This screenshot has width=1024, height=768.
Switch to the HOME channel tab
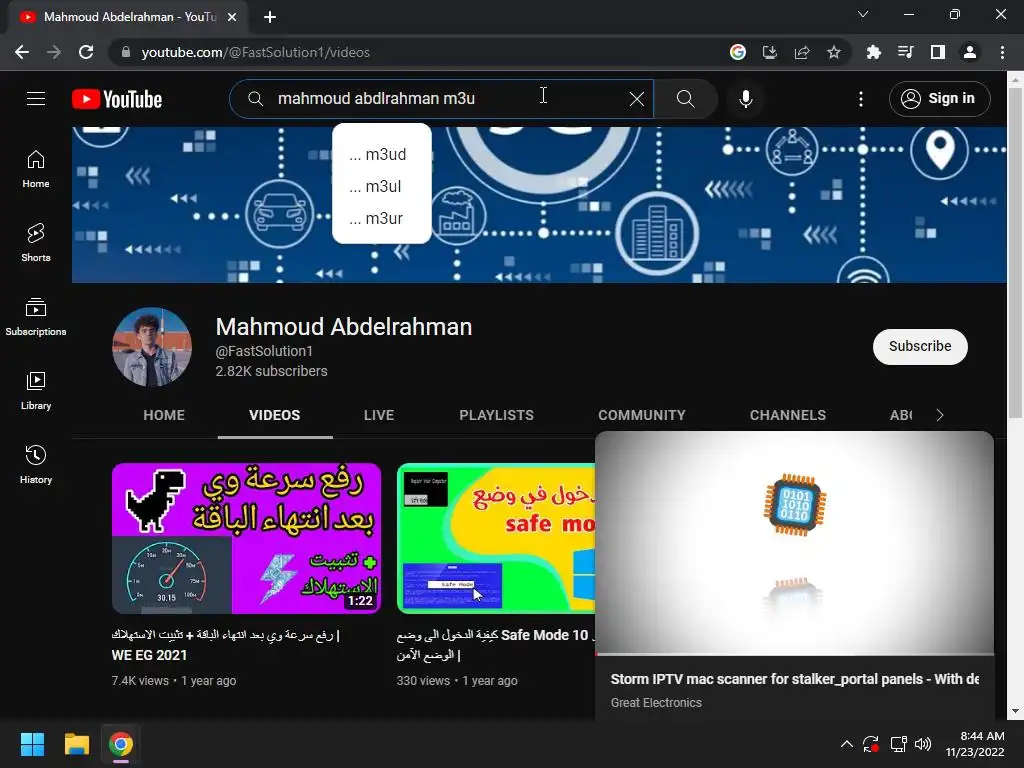click(x=164, y=415)
